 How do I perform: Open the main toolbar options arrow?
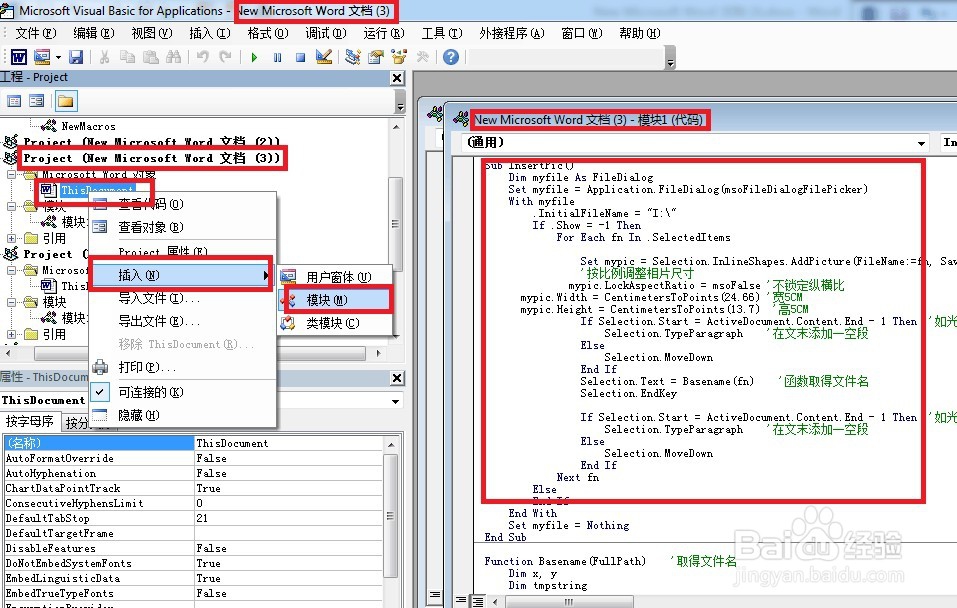(670, 58)
